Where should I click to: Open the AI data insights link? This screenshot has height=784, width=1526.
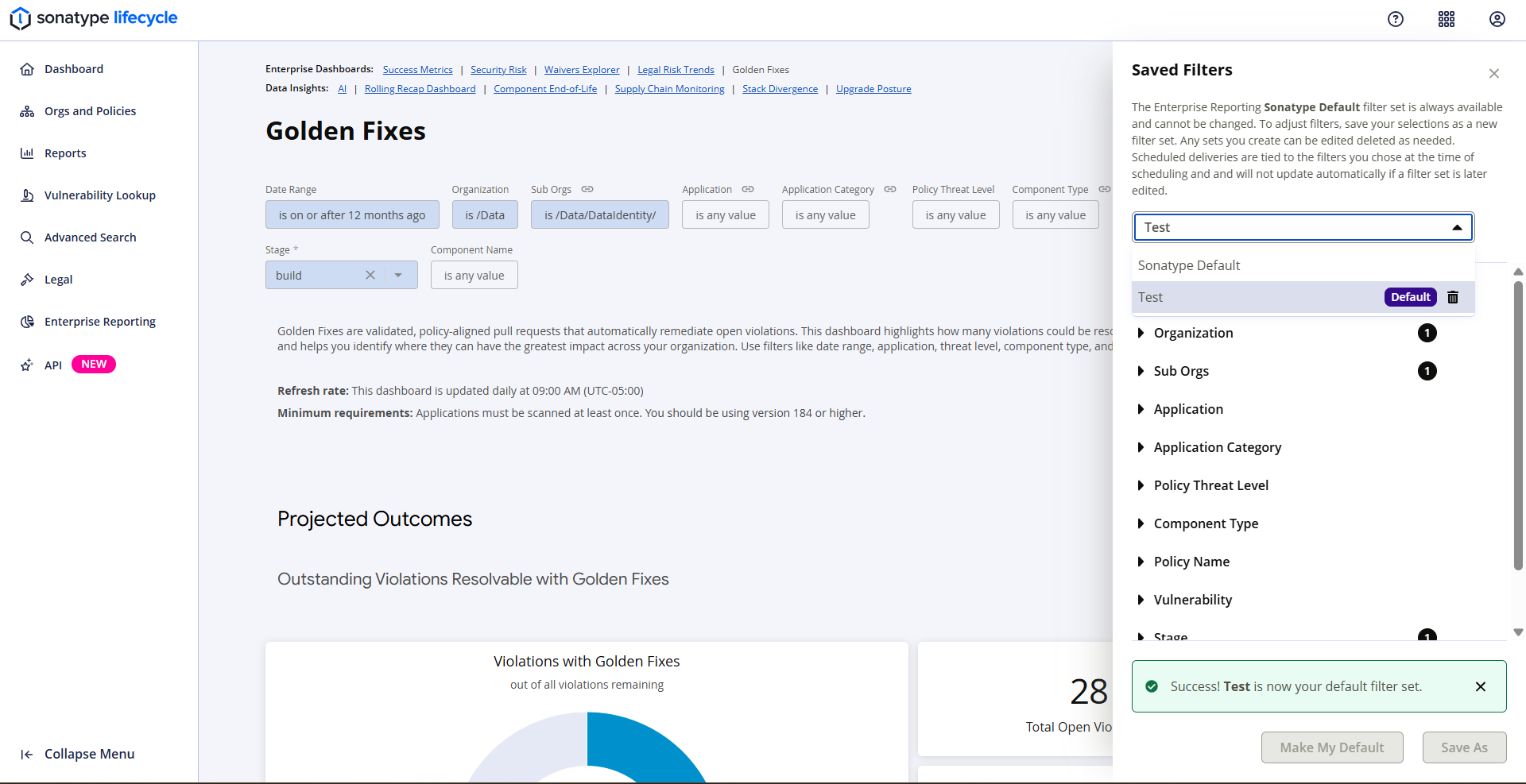pyautogui.click(x=343, y=89)
